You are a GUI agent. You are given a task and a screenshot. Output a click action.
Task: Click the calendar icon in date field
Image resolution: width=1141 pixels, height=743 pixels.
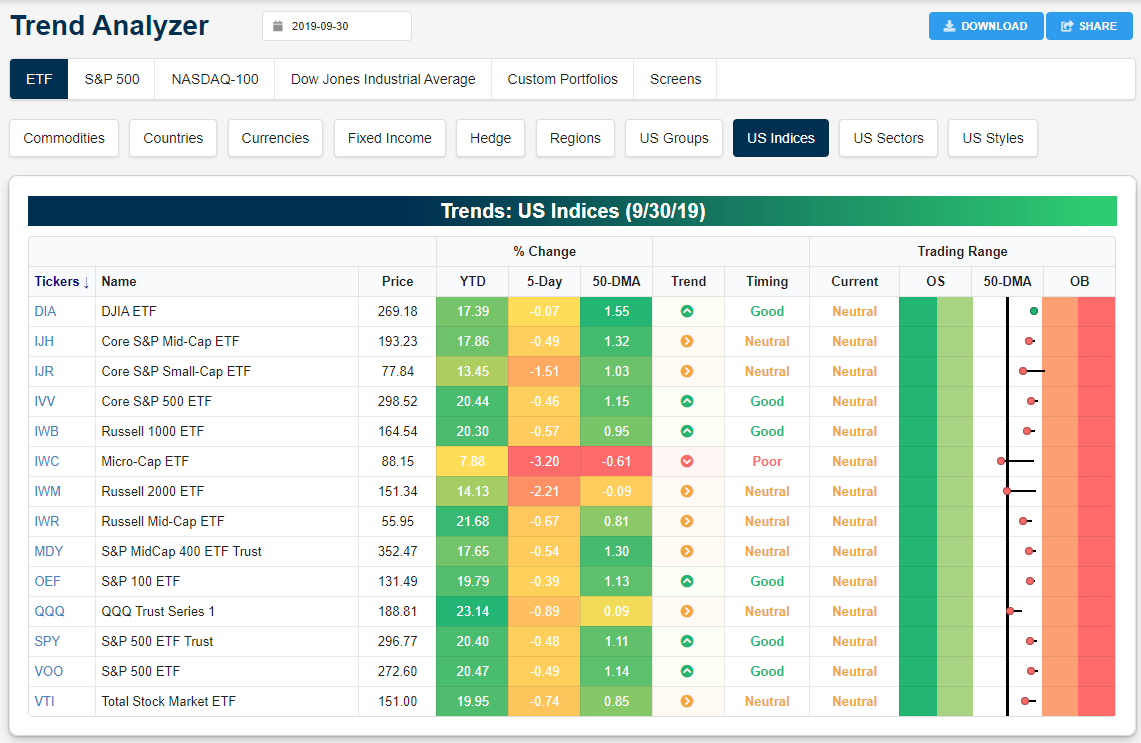tap(278, 27)
